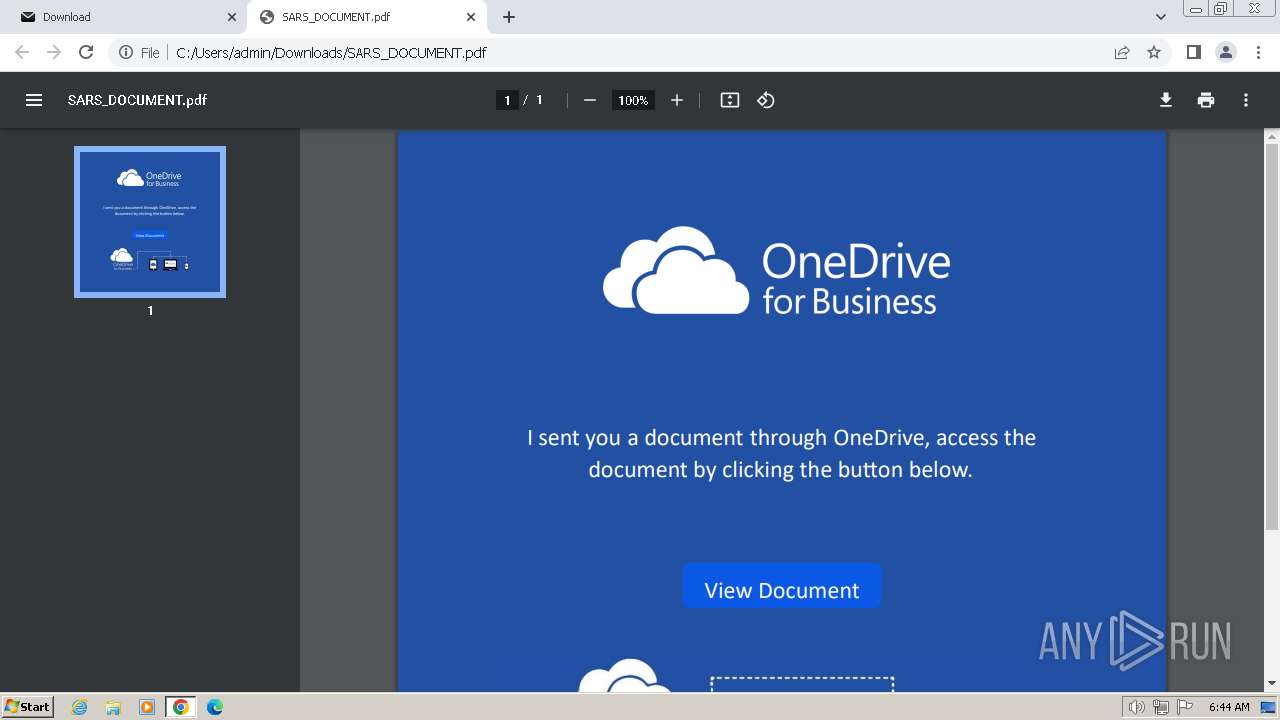1280x720 pixels.
Task: Select the page 1 thumbnail
Action: (150, 222)
